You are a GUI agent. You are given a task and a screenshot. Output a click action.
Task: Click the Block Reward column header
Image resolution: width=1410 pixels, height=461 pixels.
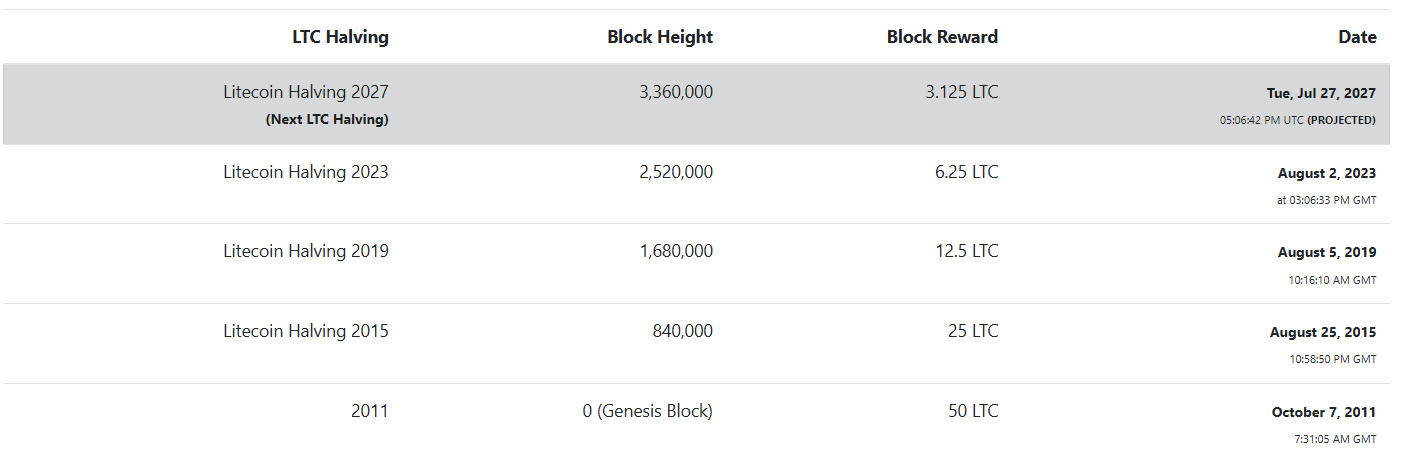pyautogui.click(x=942, y=37)
